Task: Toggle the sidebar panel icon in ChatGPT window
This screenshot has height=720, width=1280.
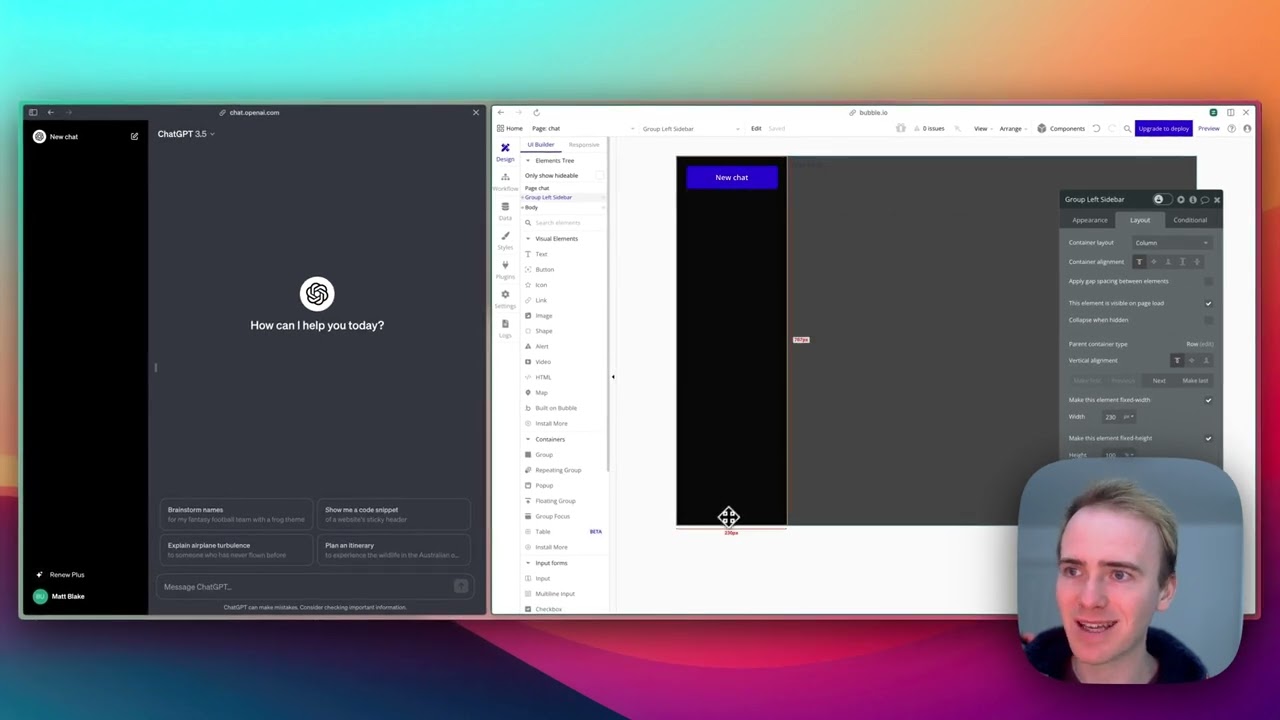Action: point(33,112)
